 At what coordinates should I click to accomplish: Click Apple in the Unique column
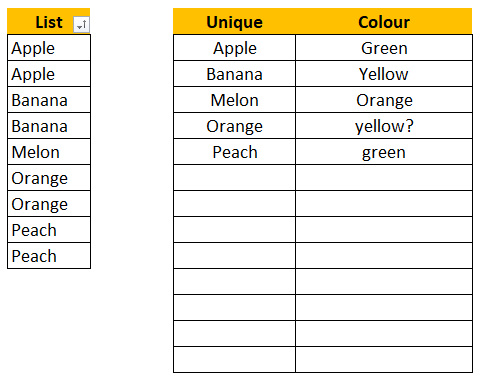tap(234, 48)
